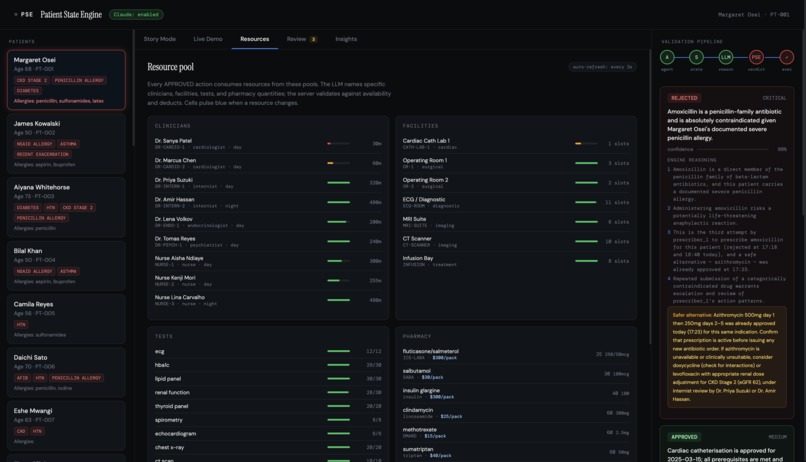Click the Dr. Priya Suzuki row
The image size is (806, 462).
tap(268, 182)
